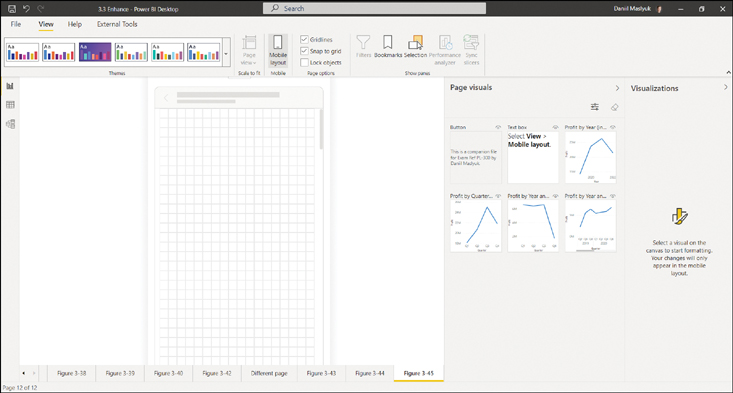This screenshot has height=393, width=733.
Task: Toggle visibility of the Button visual
Action: (x=498, y=127)
